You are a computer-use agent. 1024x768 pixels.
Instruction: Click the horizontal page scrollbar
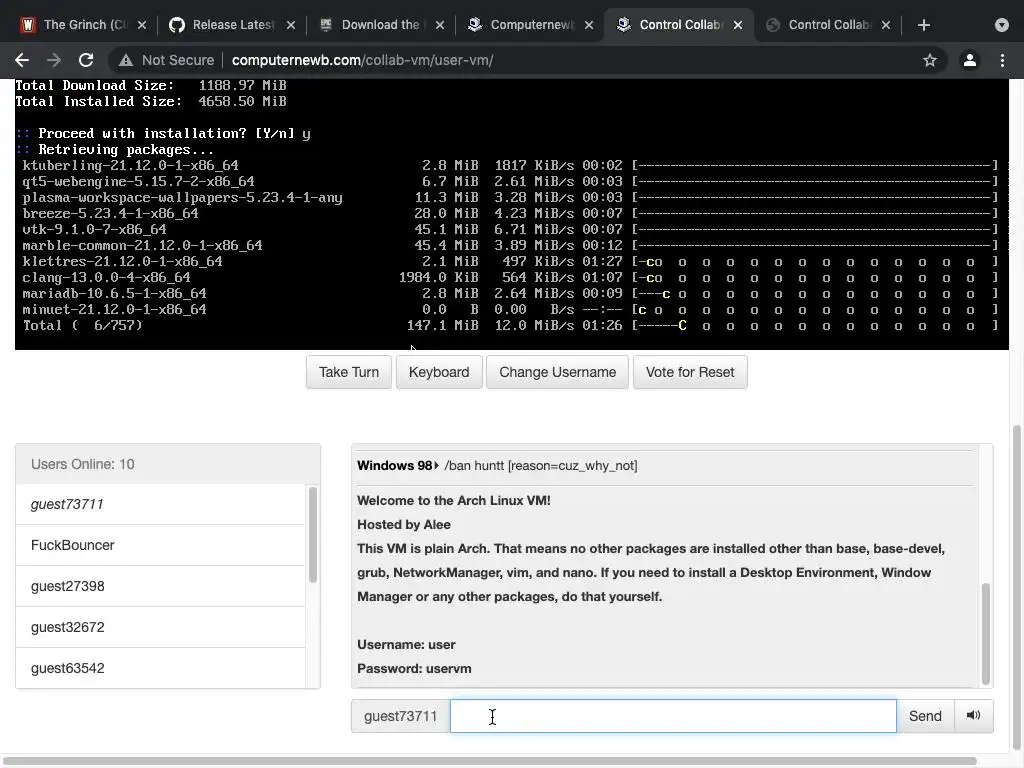coord(490,761)
